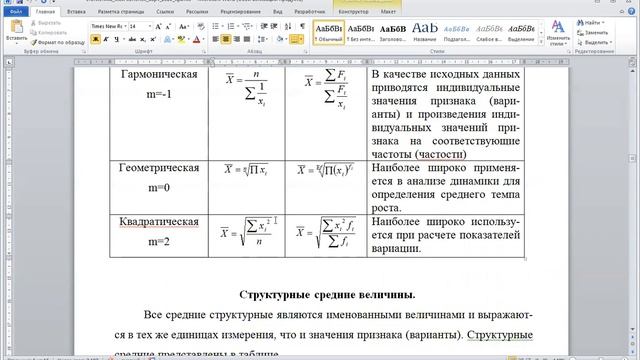The width and height of the screenshot is (640, 360).
Task: Sort text with the A-Z icon
Action: click(288, 27)
